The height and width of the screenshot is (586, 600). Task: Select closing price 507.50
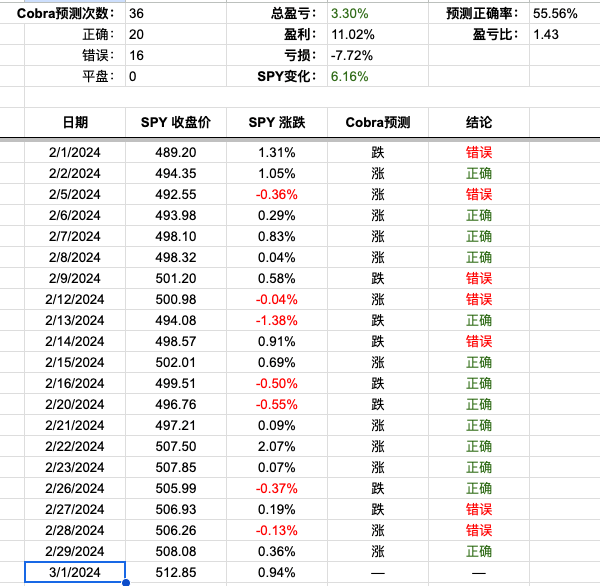click(x=176, y=446)
